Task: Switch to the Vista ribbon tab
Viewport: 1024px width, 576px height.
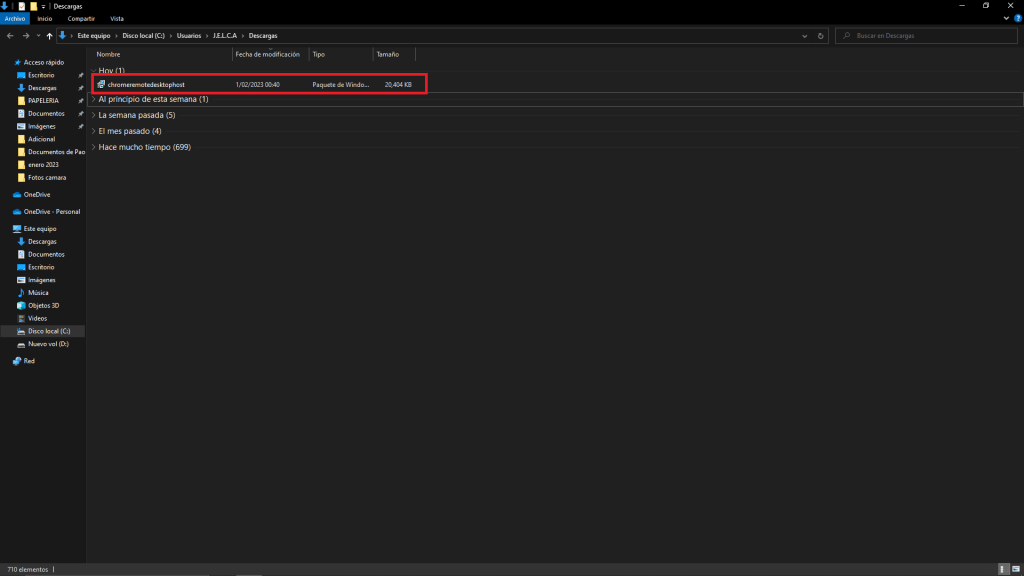Action: pyautogui.click(x=117, y=18)
